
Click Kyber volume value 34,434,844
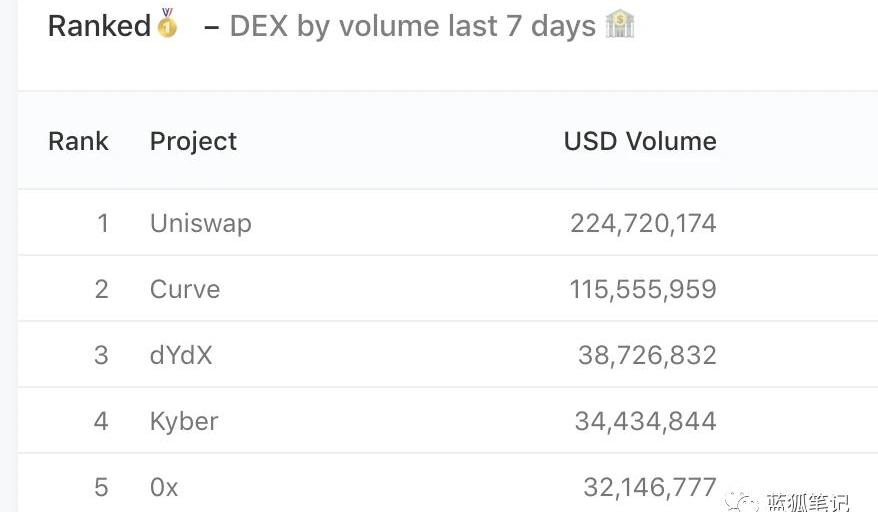point(645,421)
